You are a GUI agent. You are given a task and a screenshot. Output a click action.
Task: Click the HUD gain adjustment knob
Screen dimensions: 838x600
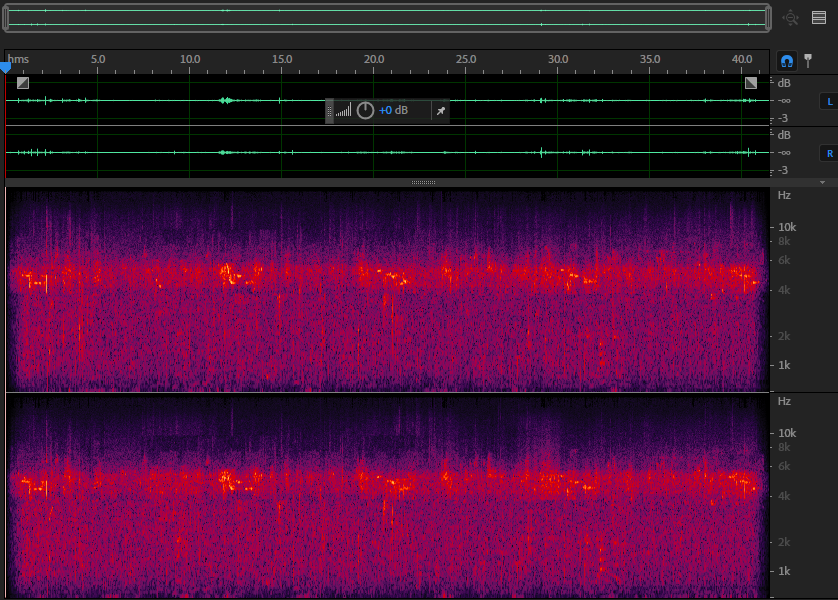click(x=366, y=111)
